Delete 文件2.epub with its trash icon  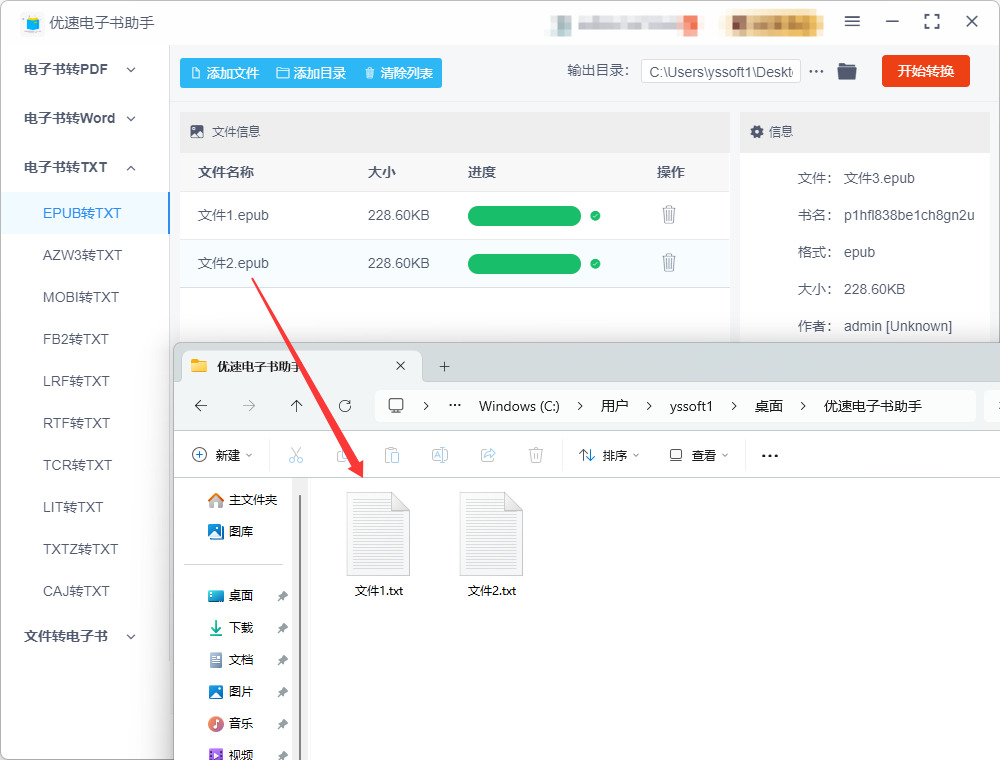pos(668,263)
